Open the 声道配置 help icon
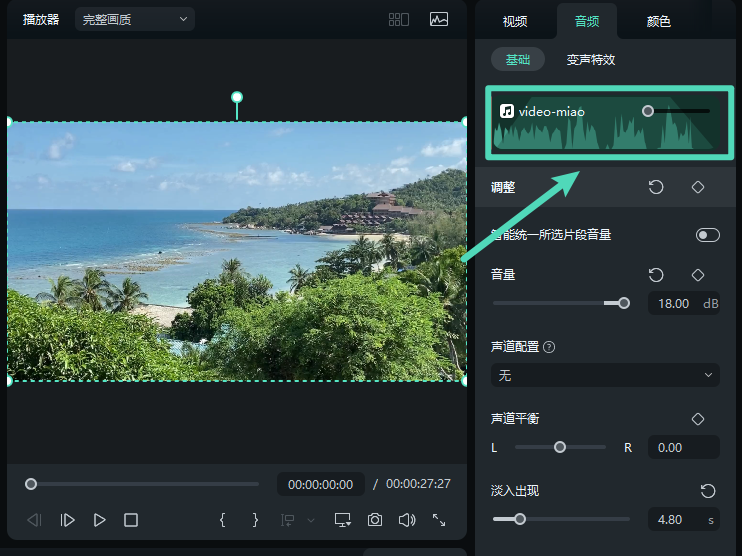 click(x=549, y=347)
